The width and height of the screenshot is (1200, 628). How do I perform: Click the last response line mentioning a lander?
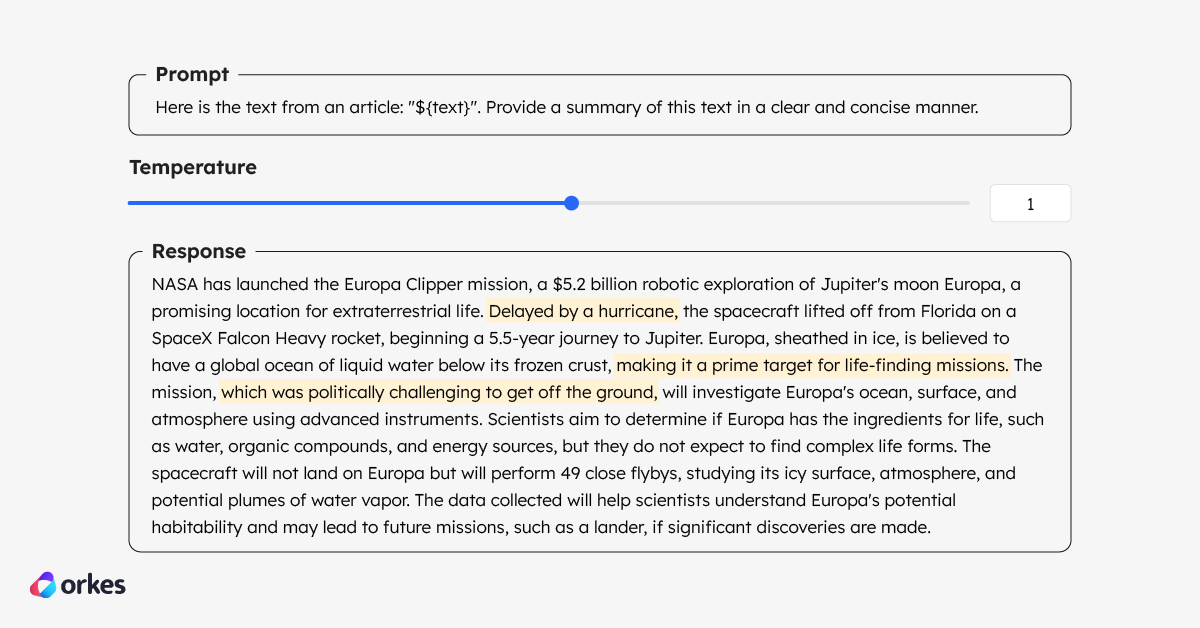tap(540, 527)
